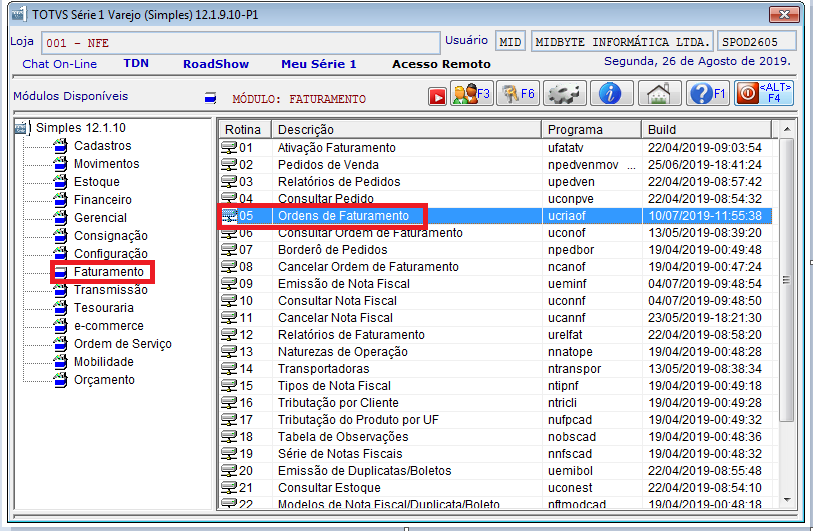Open the TDN link
The height and width of the screenshot is (531, 813).
pos(136,64)
